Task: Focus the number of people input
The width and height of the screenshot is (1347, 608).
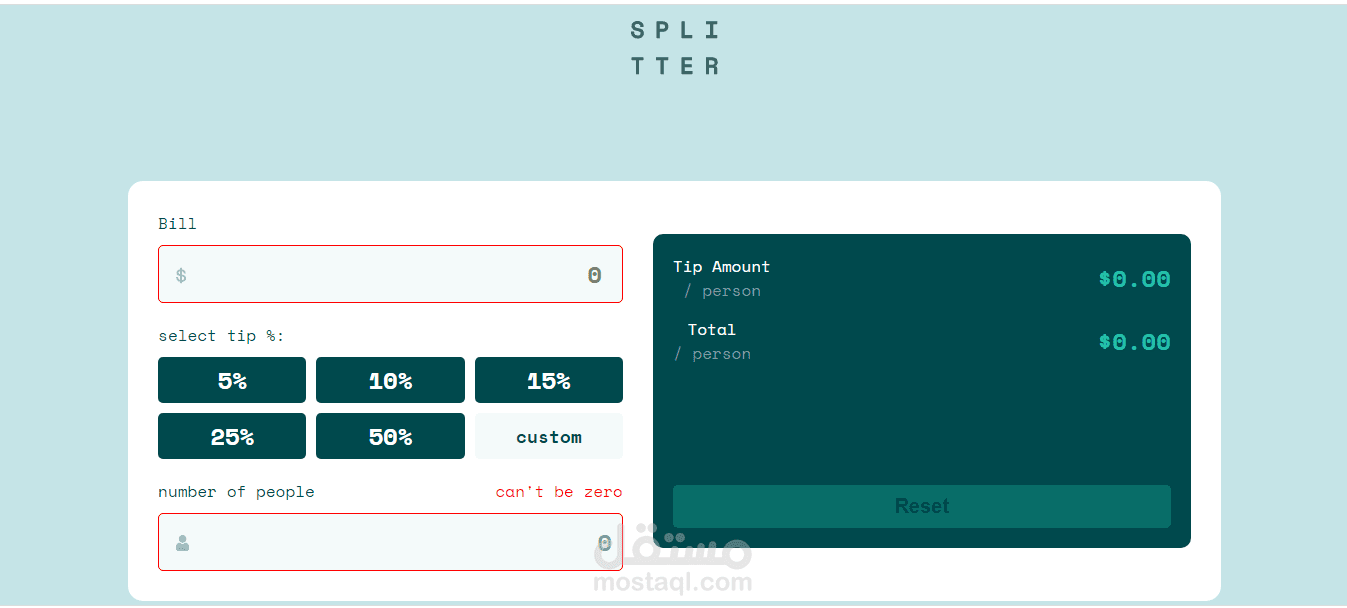Action: point(390,542)
